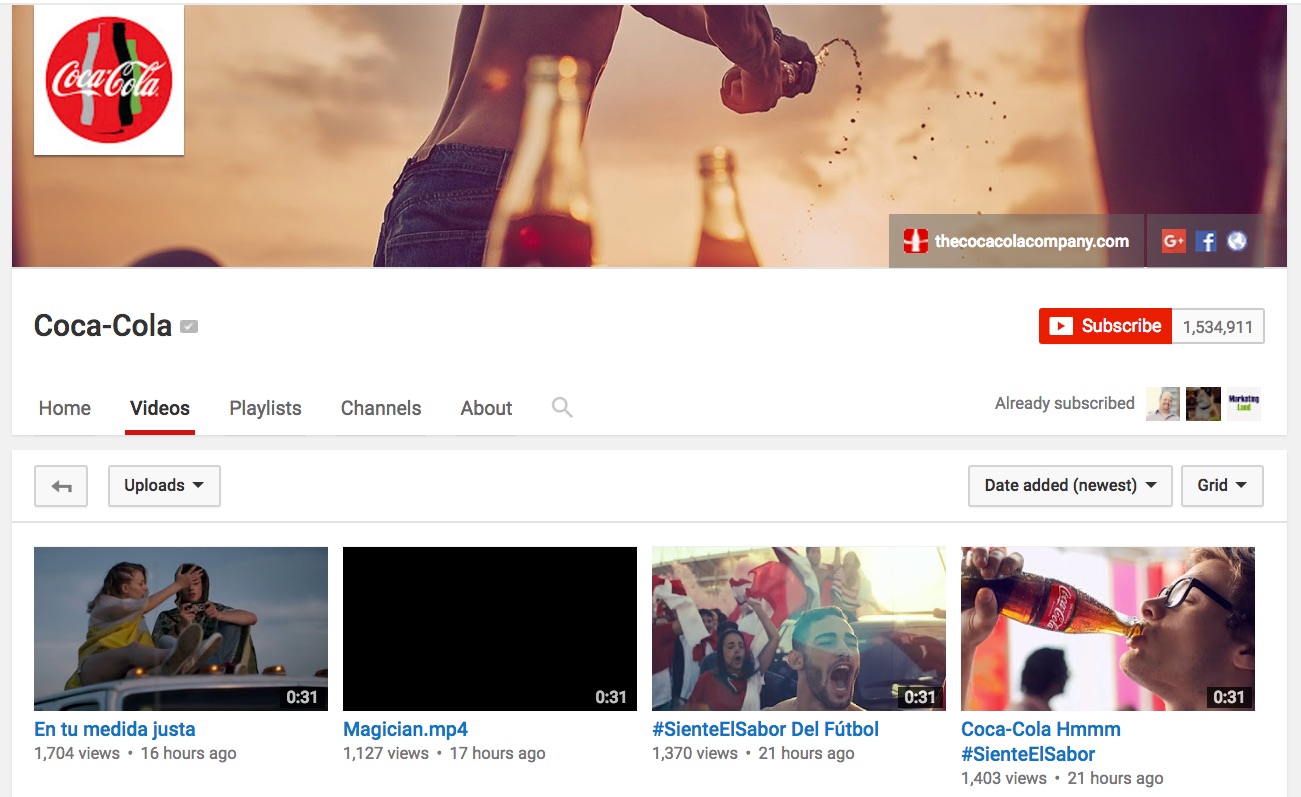This screenshot has width=1301, height=797.
Task: Click the red icon beside thecocacolacompany.com
Action: (x=915, y=241)
